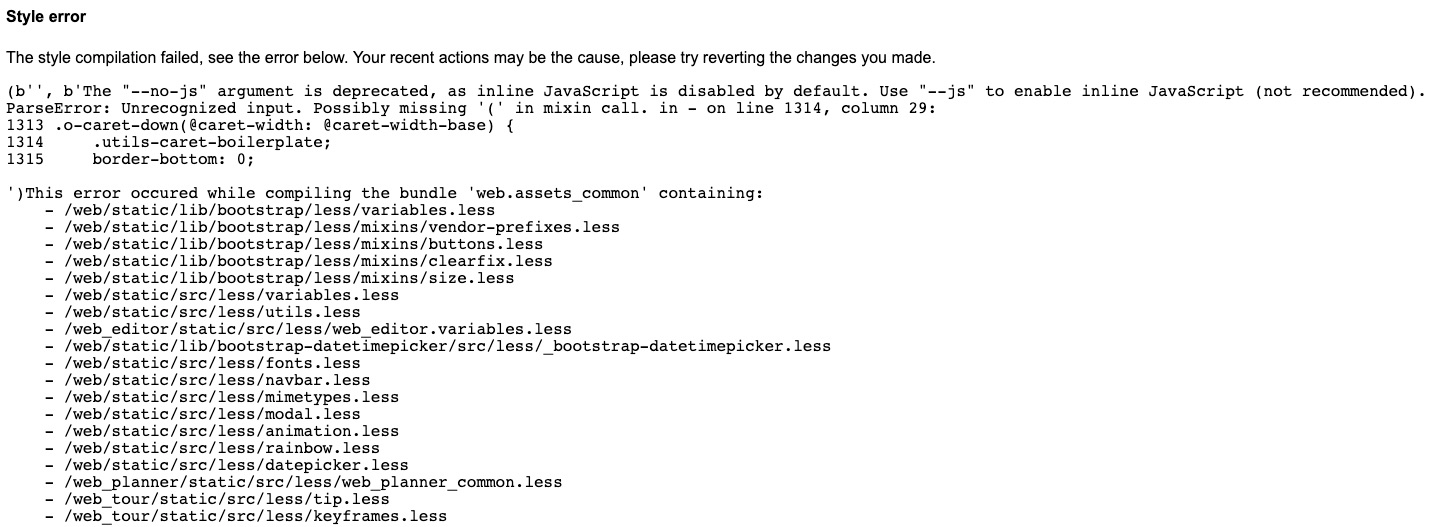
Task: Click the web_tour keyframes.less path
Action: [x=255, y=516]
